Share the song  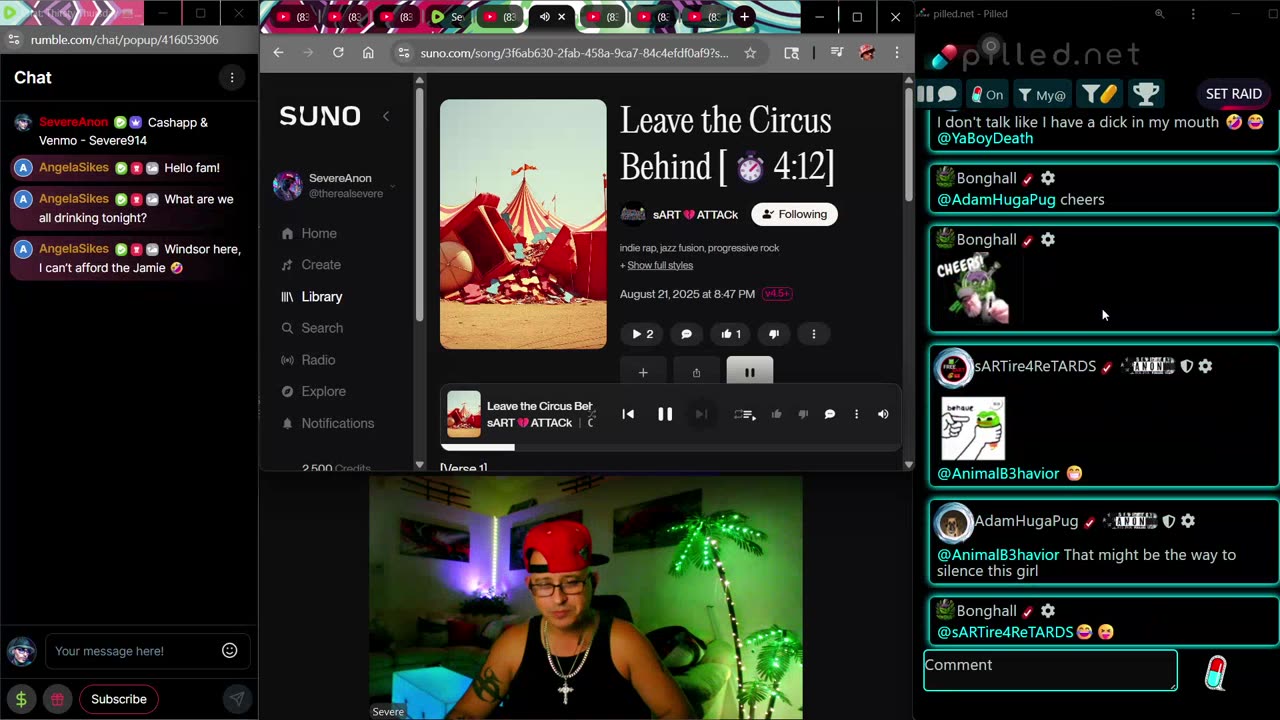(x=696, y=372)
